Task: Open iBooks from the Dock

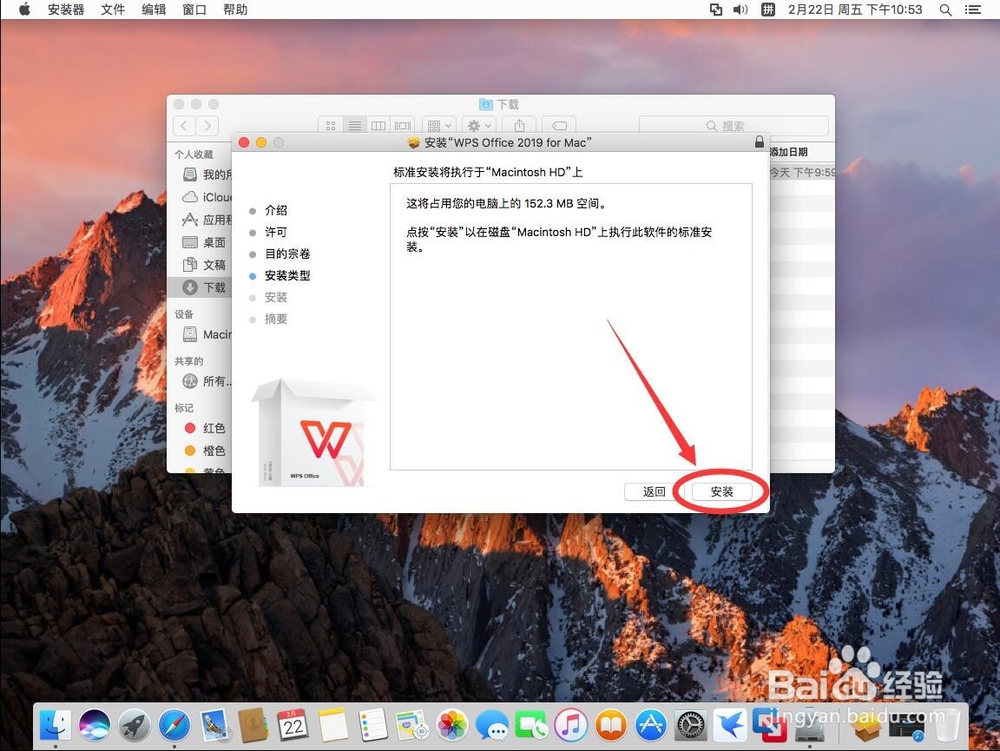Action: [611, 725]
